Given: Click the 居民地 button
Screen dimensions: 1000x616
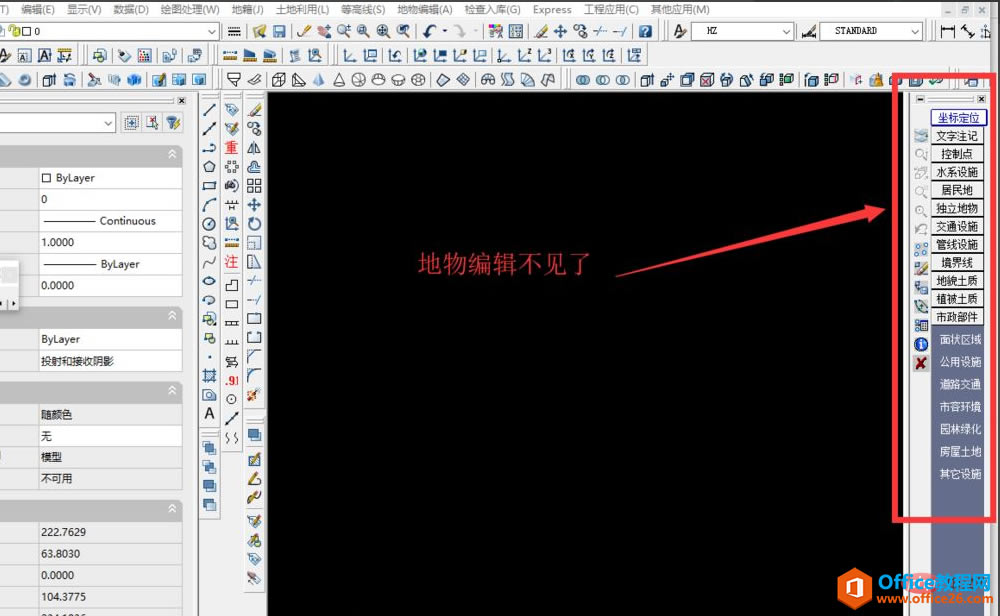Looking at the screenshot, I should pos(957,190).
